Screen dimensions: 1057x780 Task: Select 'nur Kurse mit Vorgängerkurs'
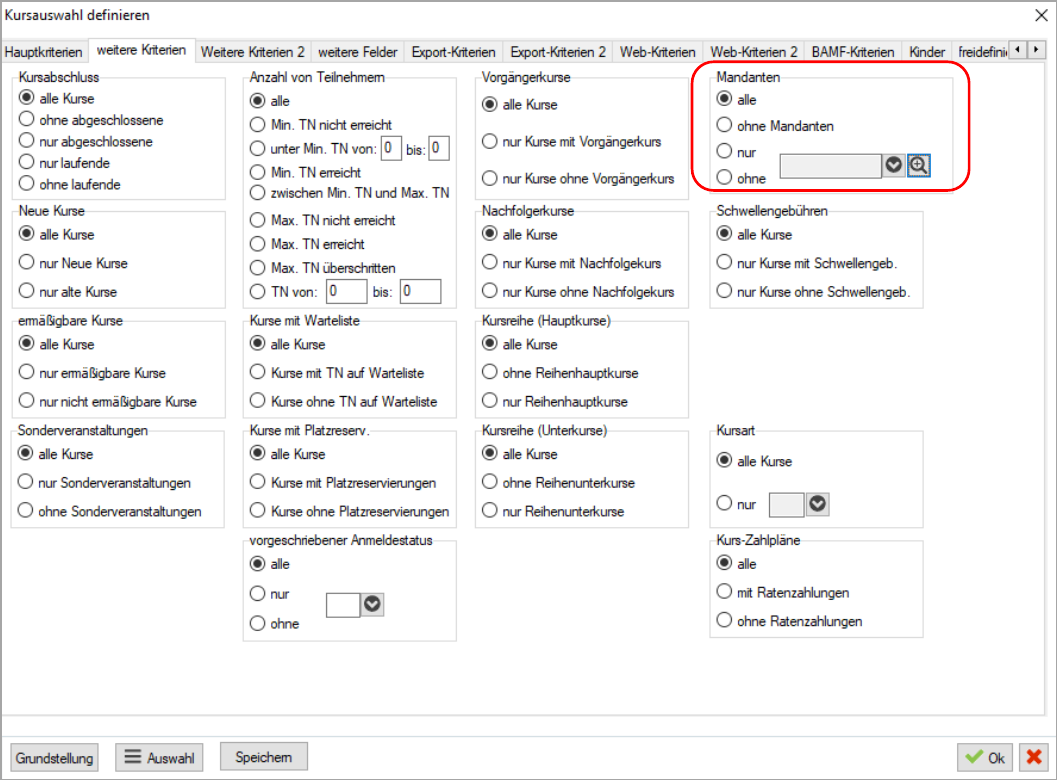(x=572, y=142)
